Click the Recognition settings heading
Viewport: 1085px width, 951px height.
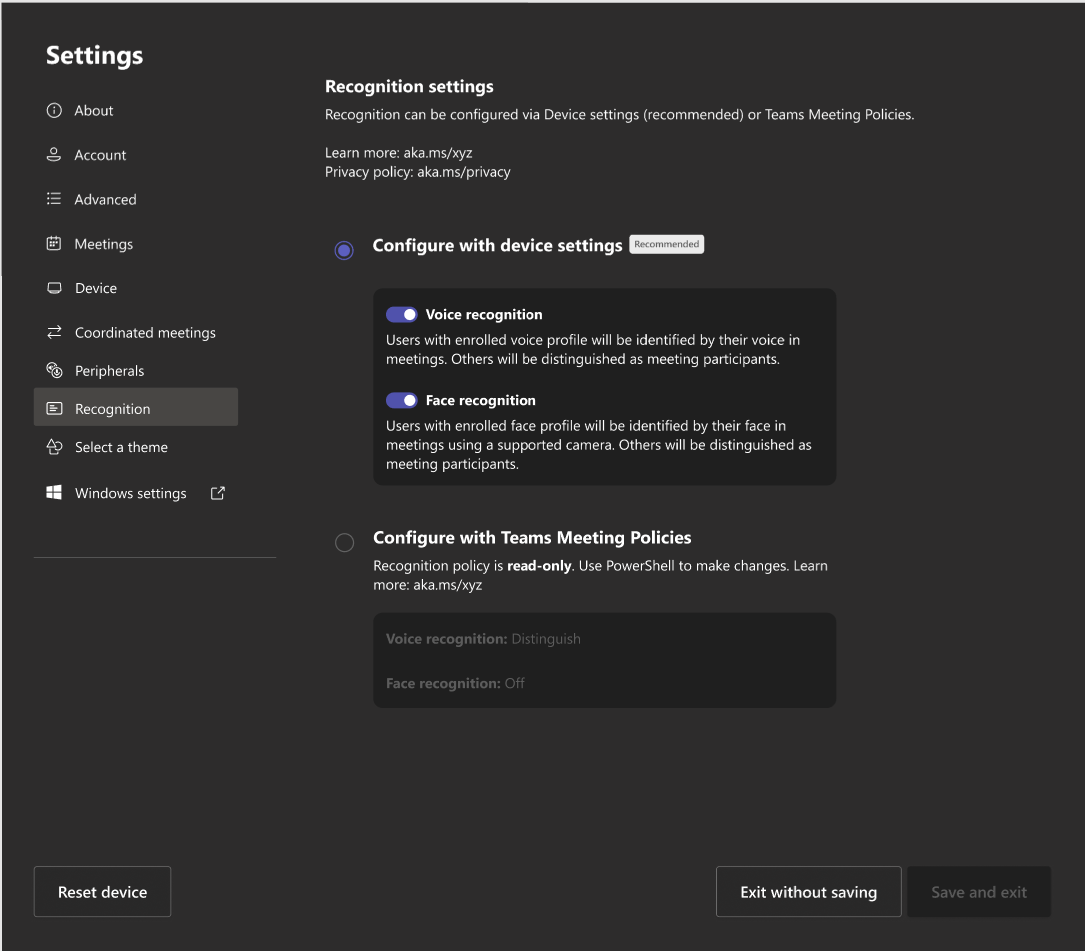point(410,87)
